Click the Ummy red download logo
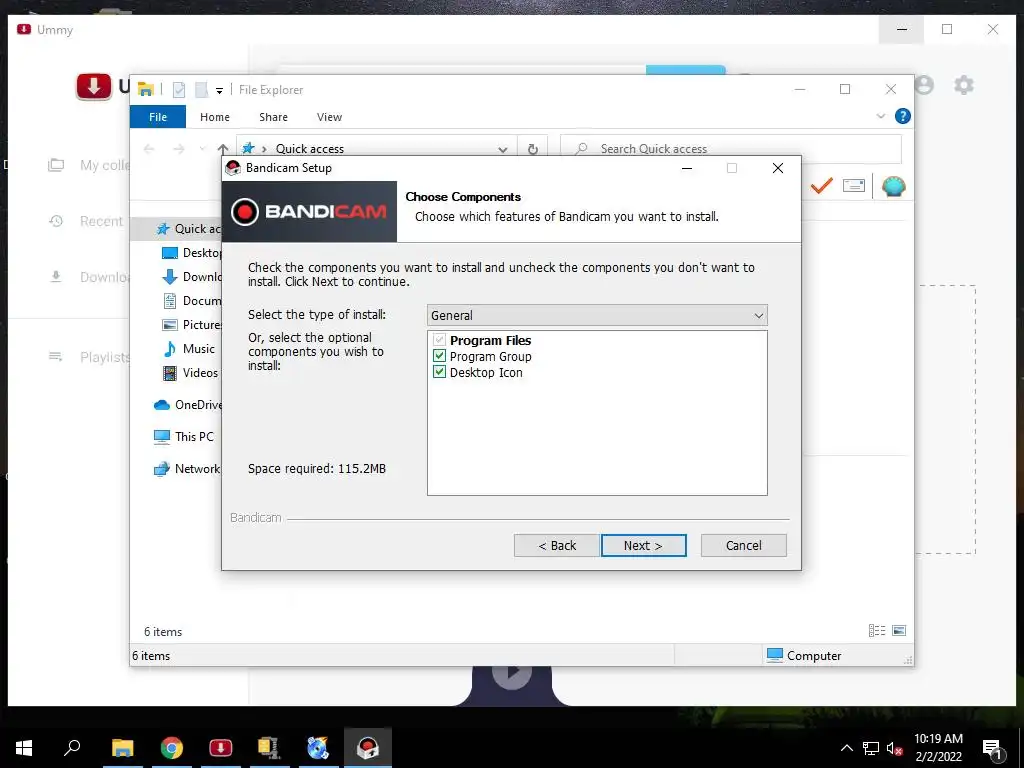 click(x=93, y=86)
